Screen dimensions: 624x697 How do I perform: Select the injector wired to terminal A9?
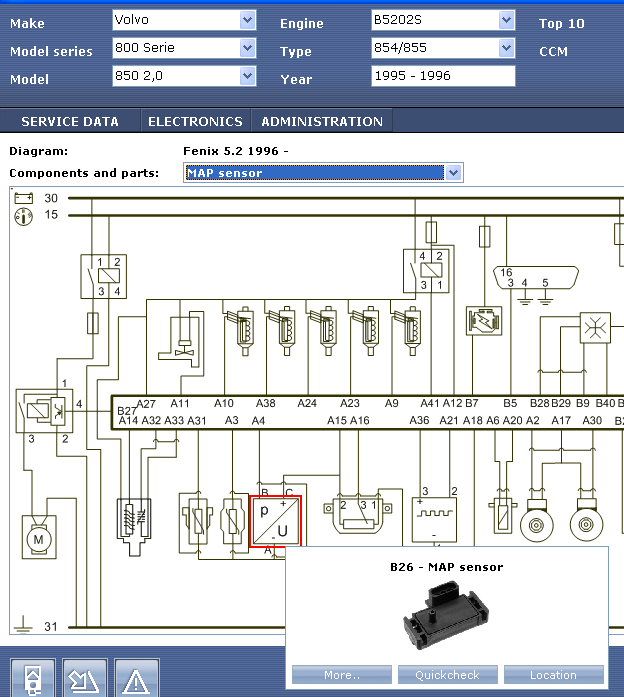click(x=408, y=330)
